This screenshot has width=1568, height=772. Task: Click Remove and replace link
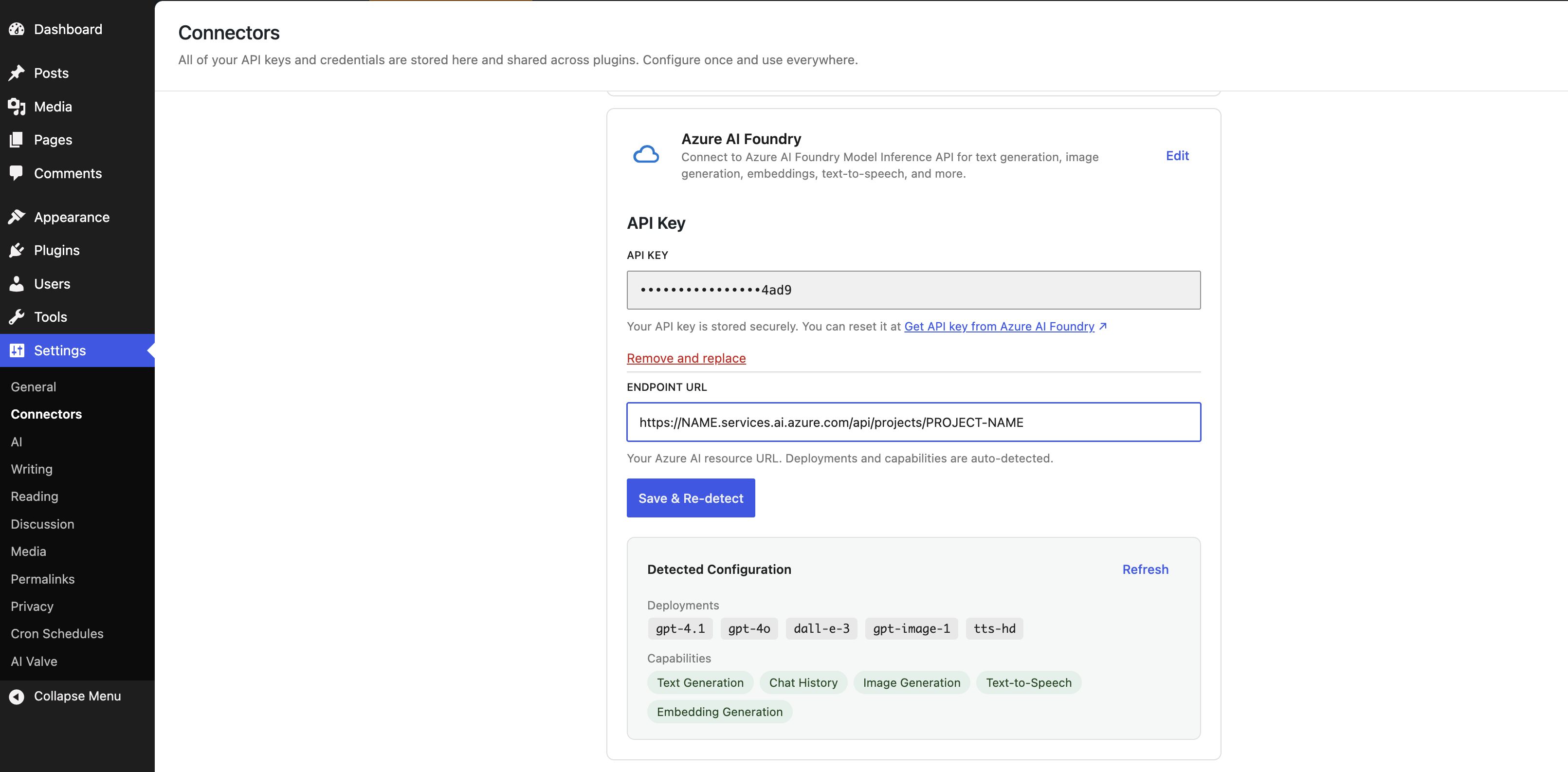(686, 359)
